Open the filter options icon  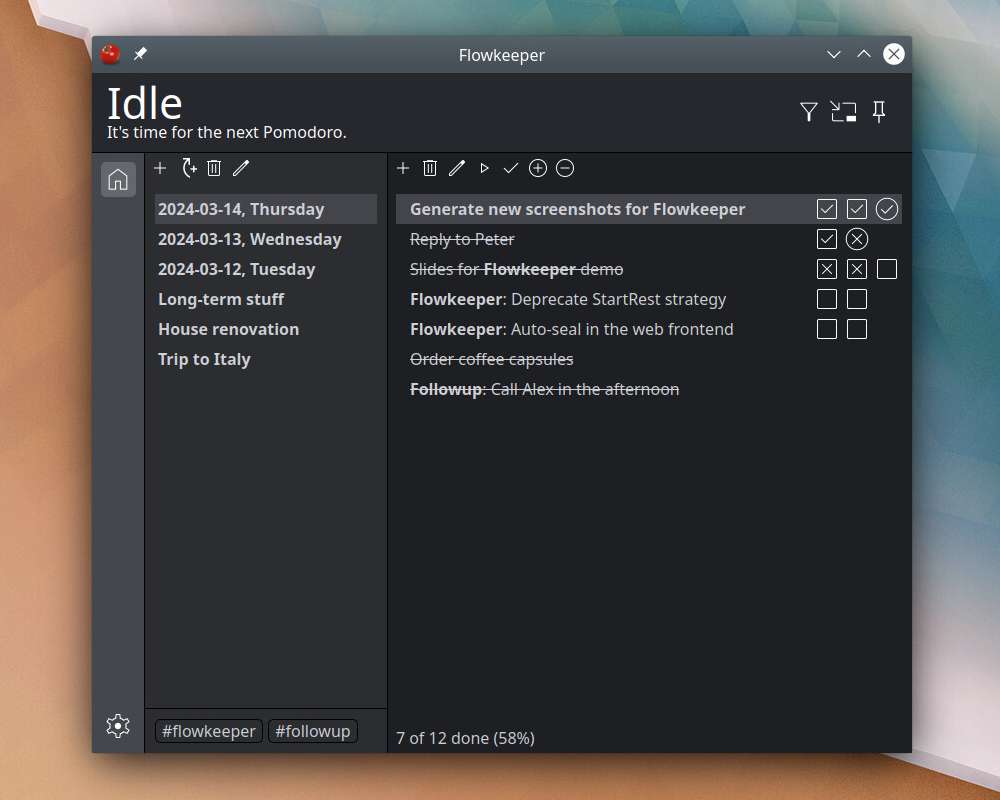tap(808, 112)
